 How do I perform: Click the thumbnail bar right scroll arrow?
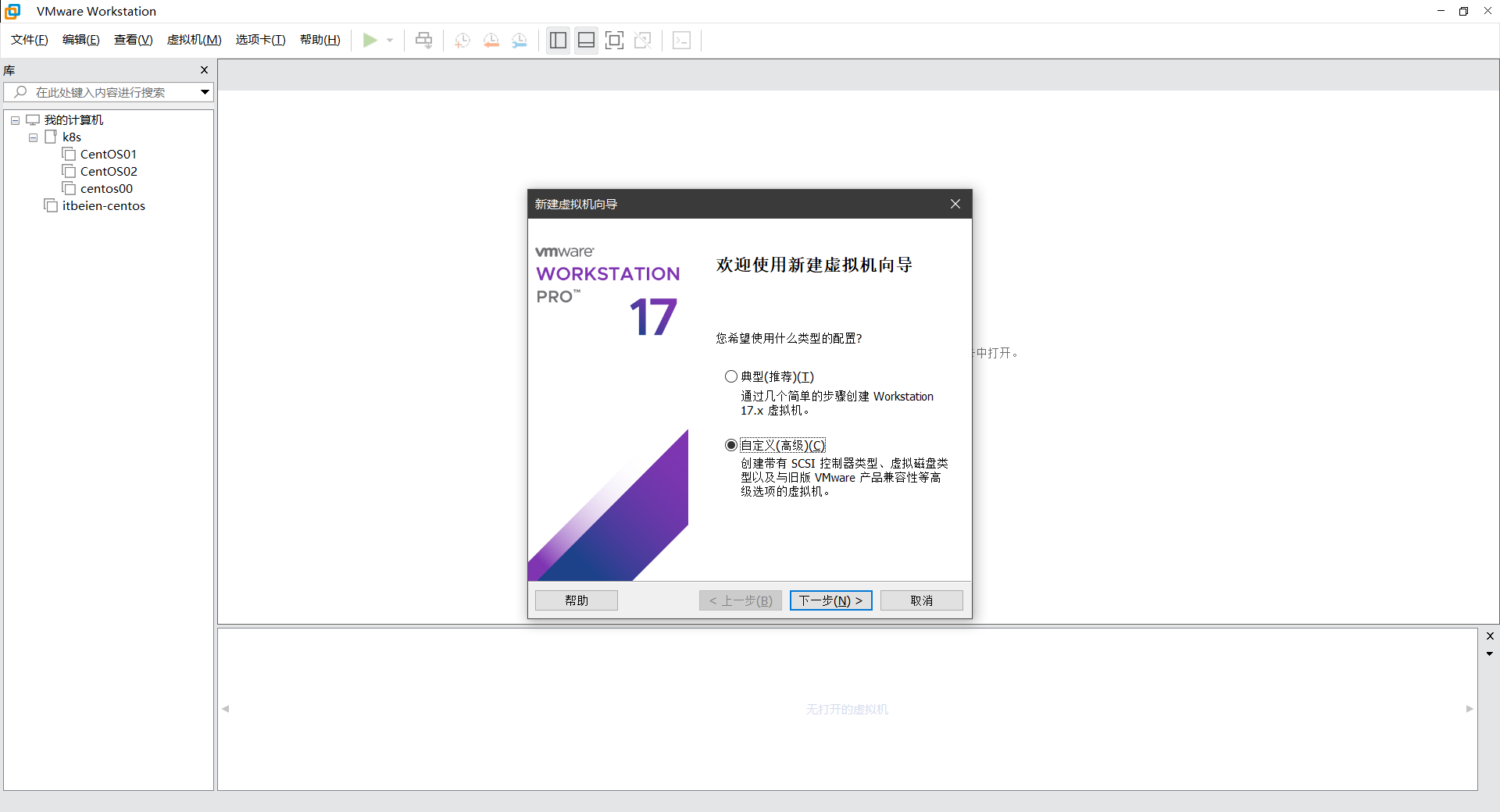(1470, 709)
